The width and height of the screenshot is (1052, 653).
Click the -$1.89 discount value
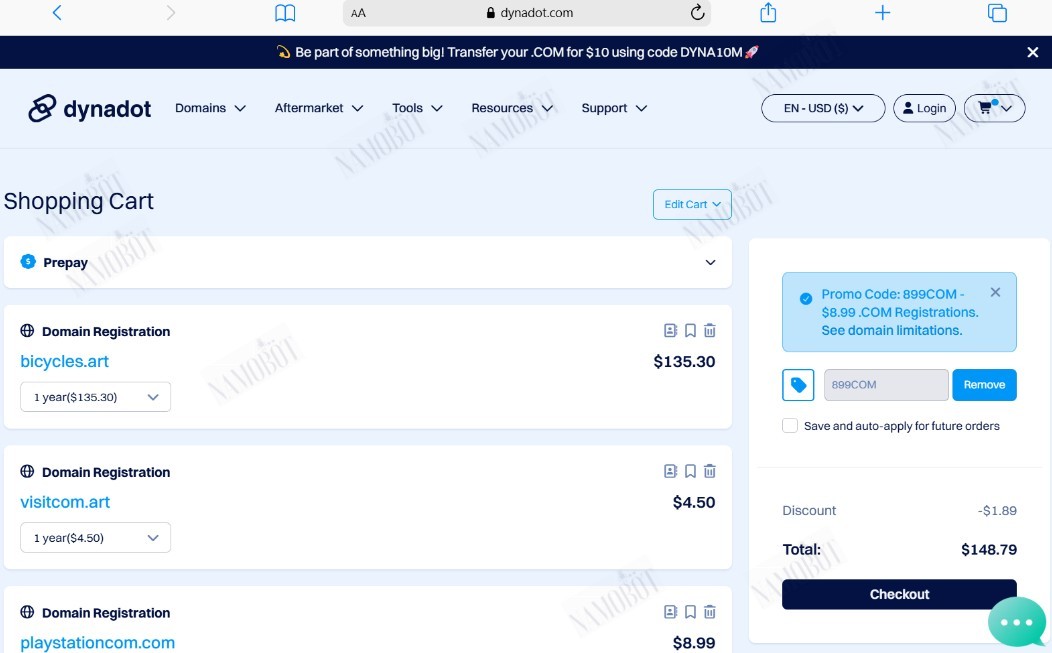pyautogui.click(x=997, y=511)
